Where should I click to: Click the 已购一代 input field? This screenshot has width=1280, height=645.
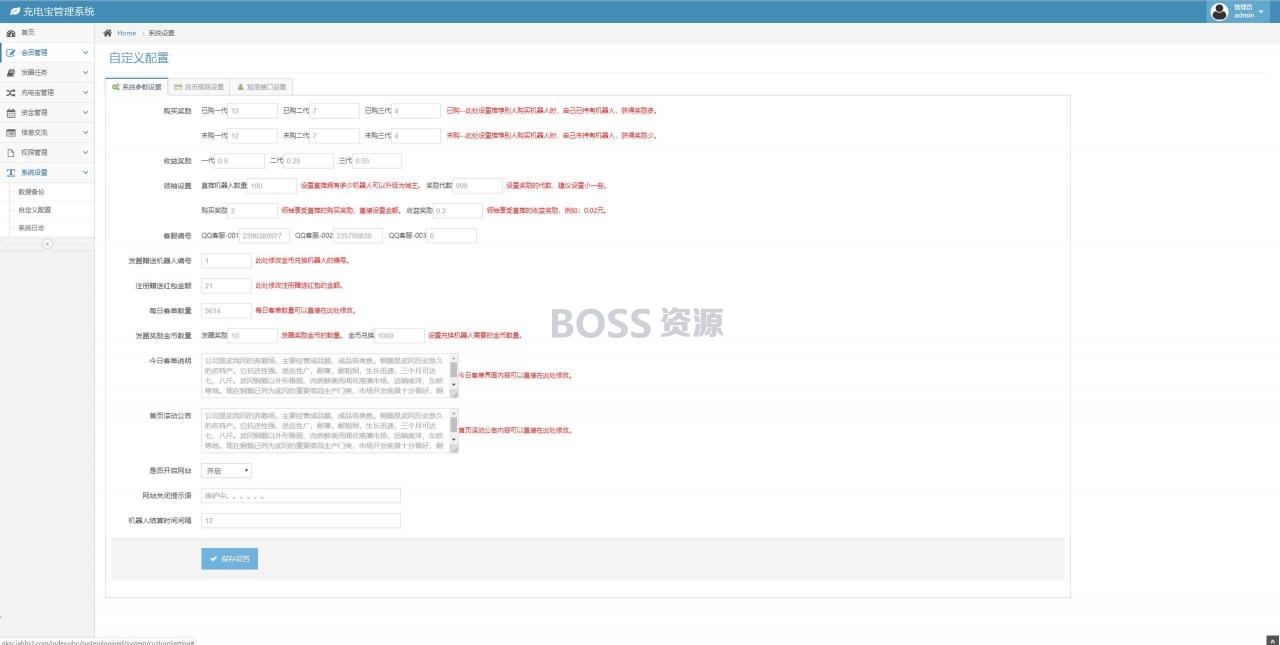coord(252,111)
